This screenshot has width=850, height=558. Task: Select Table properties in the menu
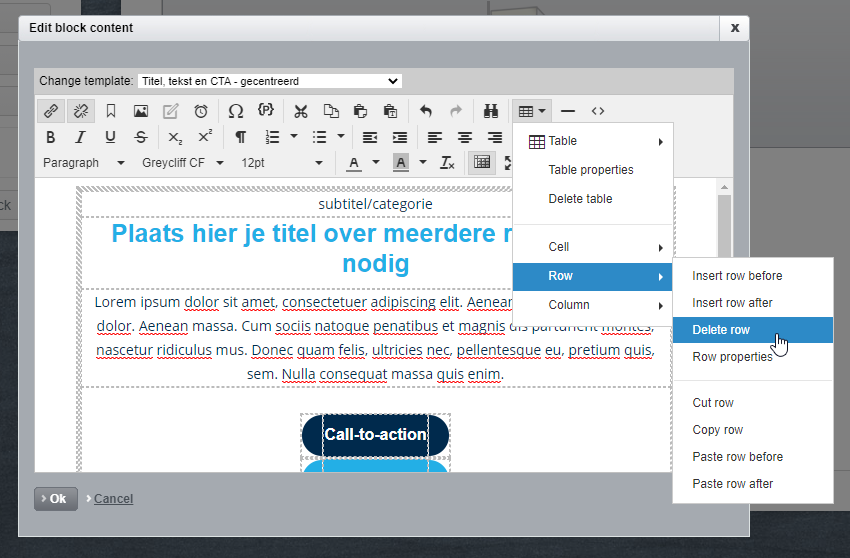(x=591, y=170)
